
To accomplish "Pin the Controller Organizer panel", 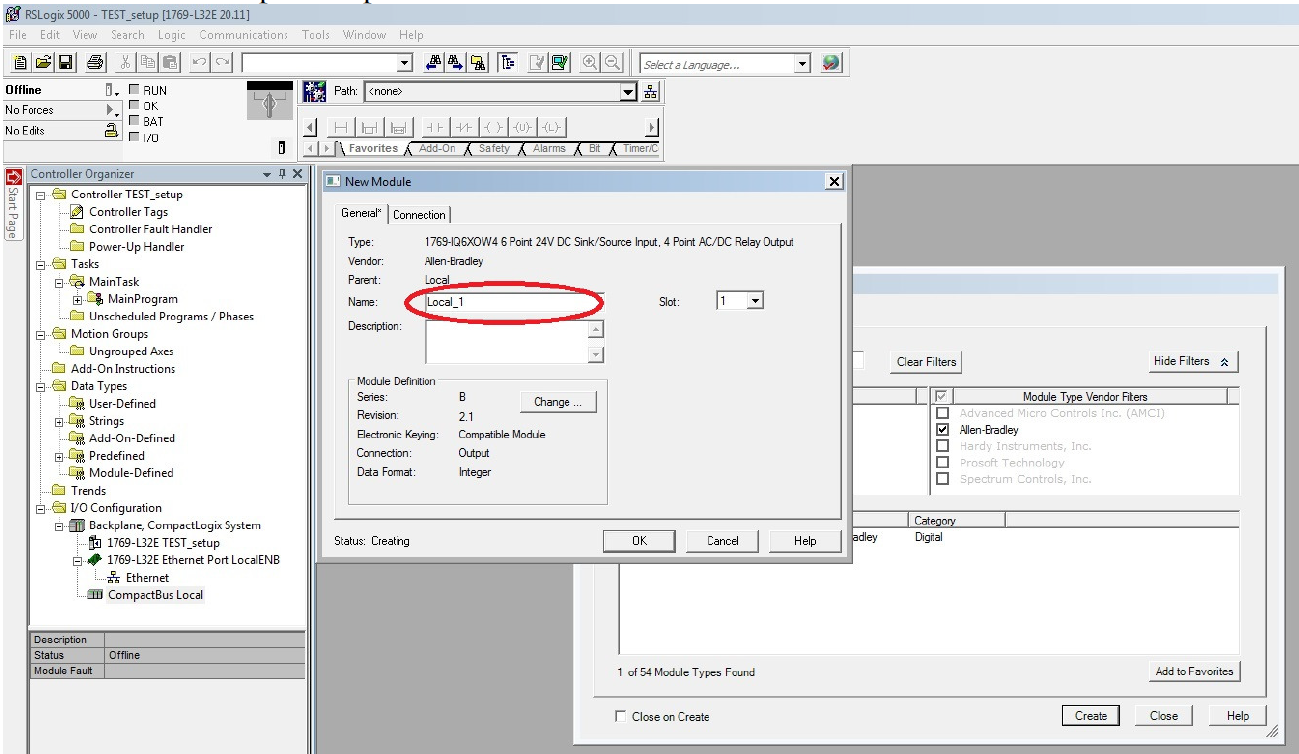I will pos(282,174).
